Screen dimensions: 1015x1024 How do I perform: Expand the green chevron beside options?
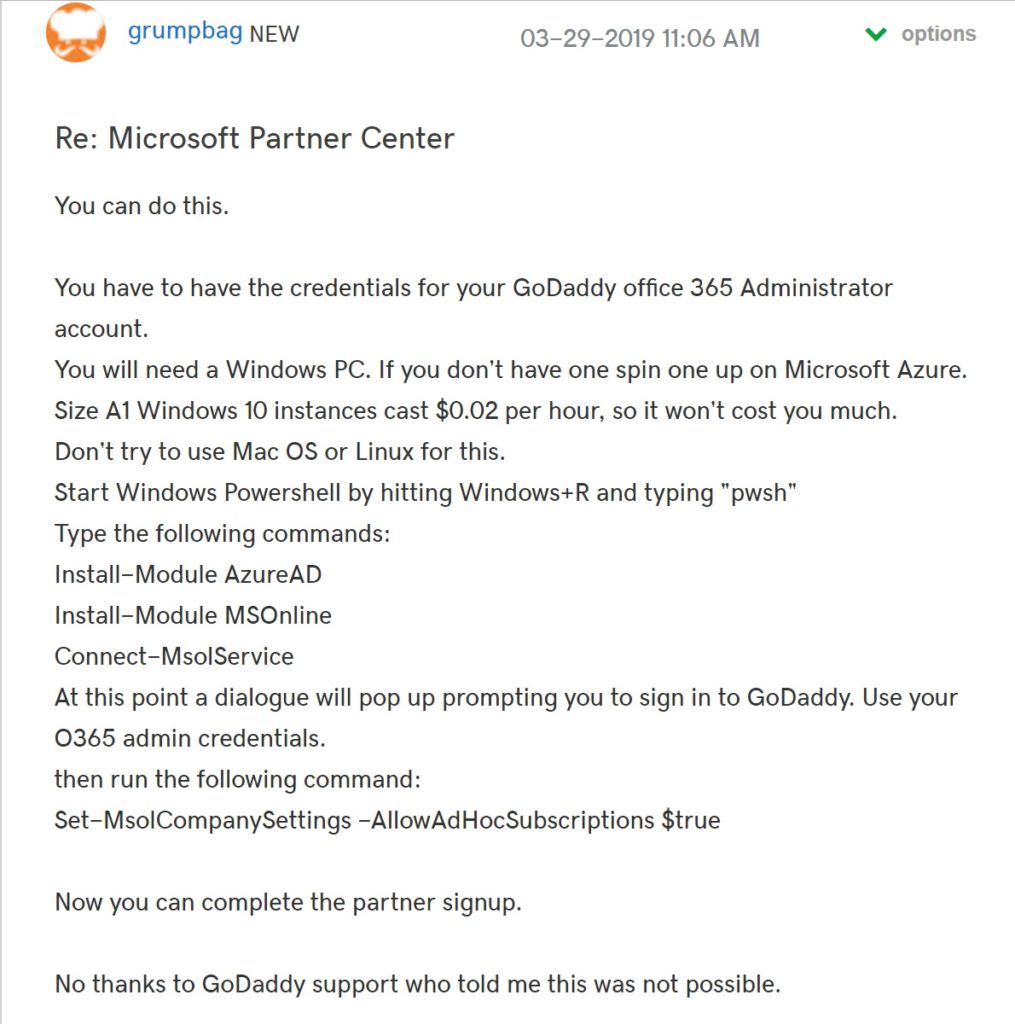[875, 34]
